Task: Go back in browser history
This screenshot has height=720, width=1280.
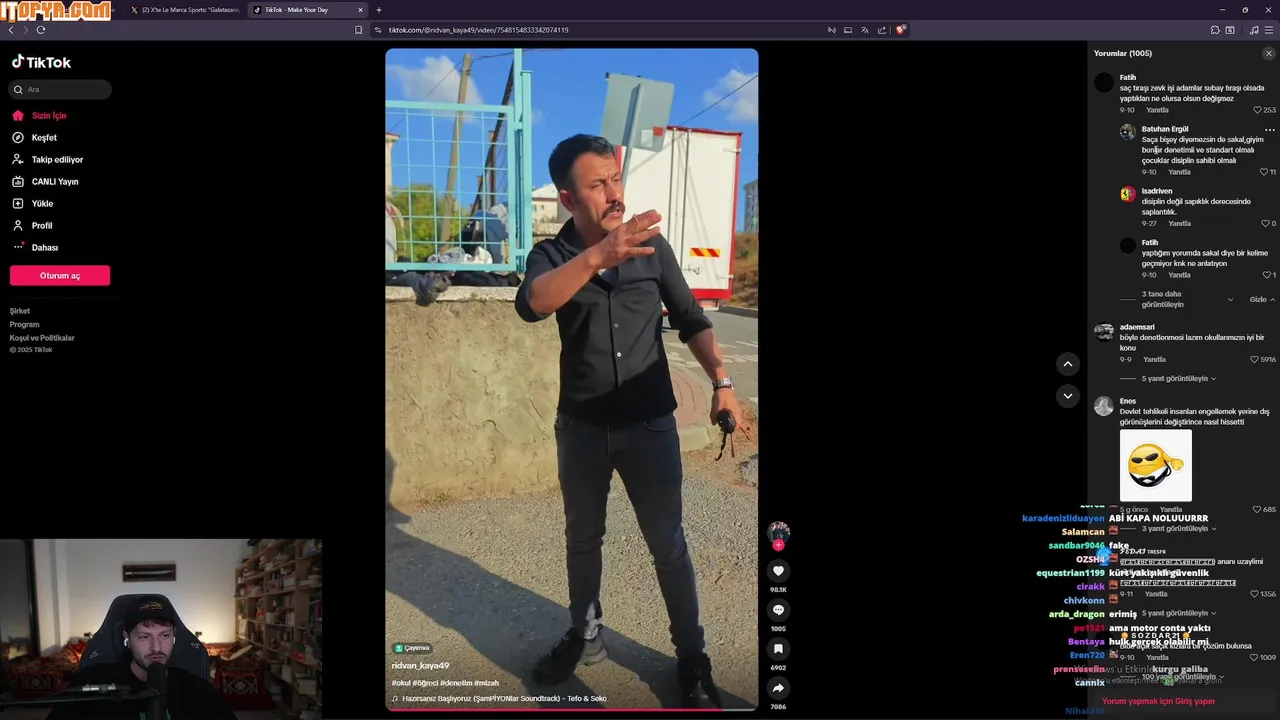Action: click(x=11, y=30)
